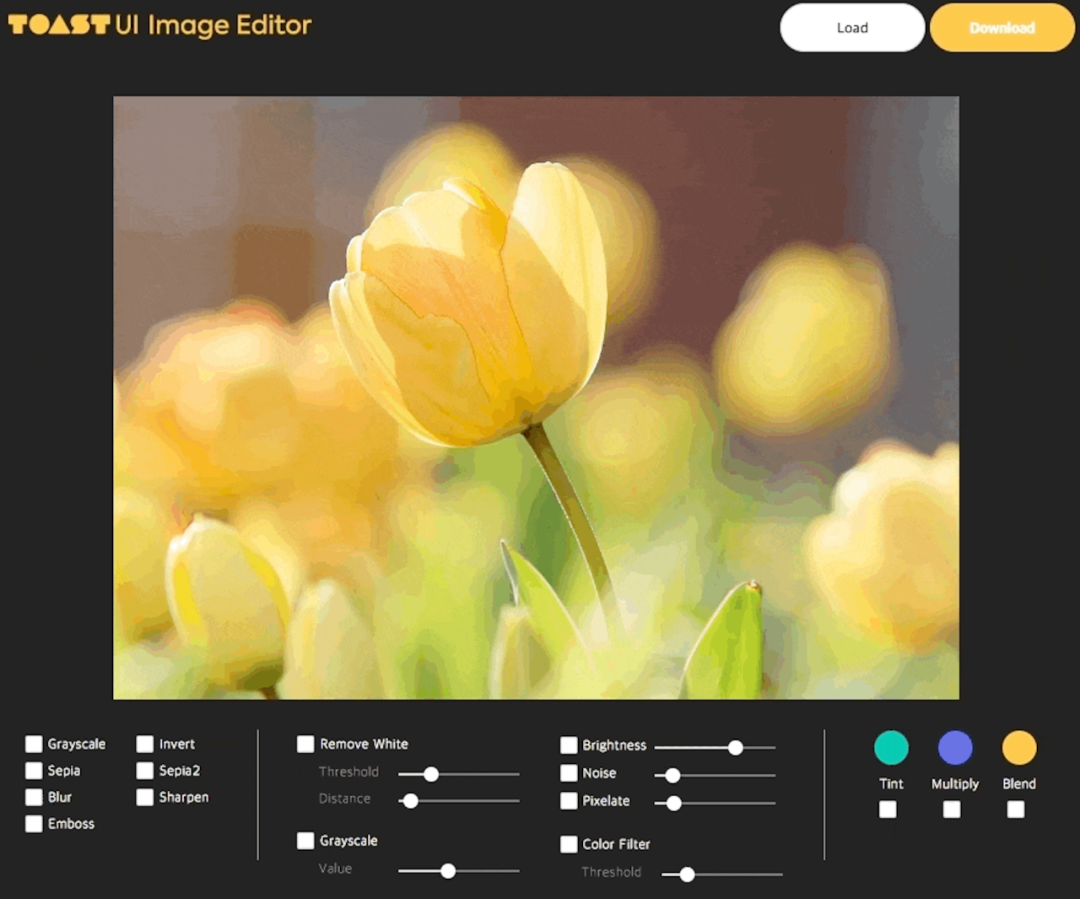Screen dimensions: 1080x899
Task: Click the Color Filter Threshold slider handle
Action: (687, 875)
